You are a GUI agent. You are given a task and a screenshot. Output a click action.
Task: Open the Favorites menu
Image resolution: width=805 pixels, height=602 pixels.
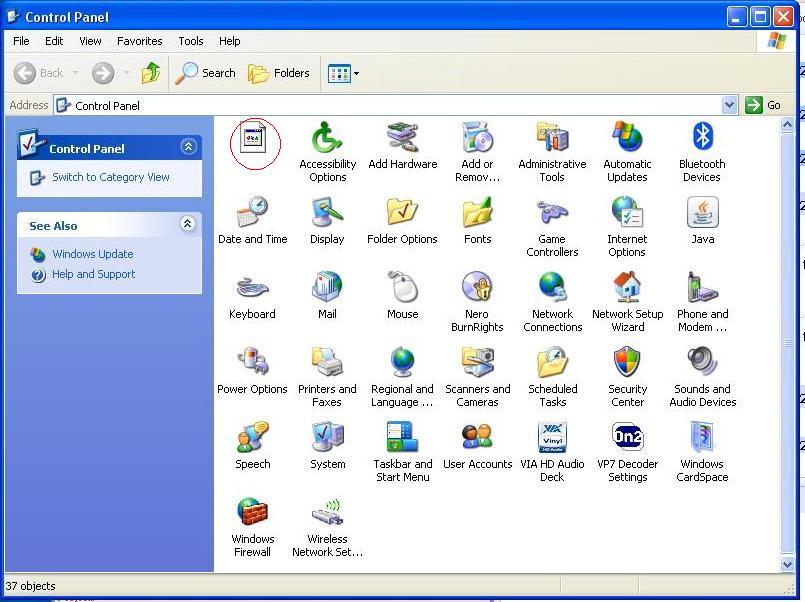coord(139,41)
